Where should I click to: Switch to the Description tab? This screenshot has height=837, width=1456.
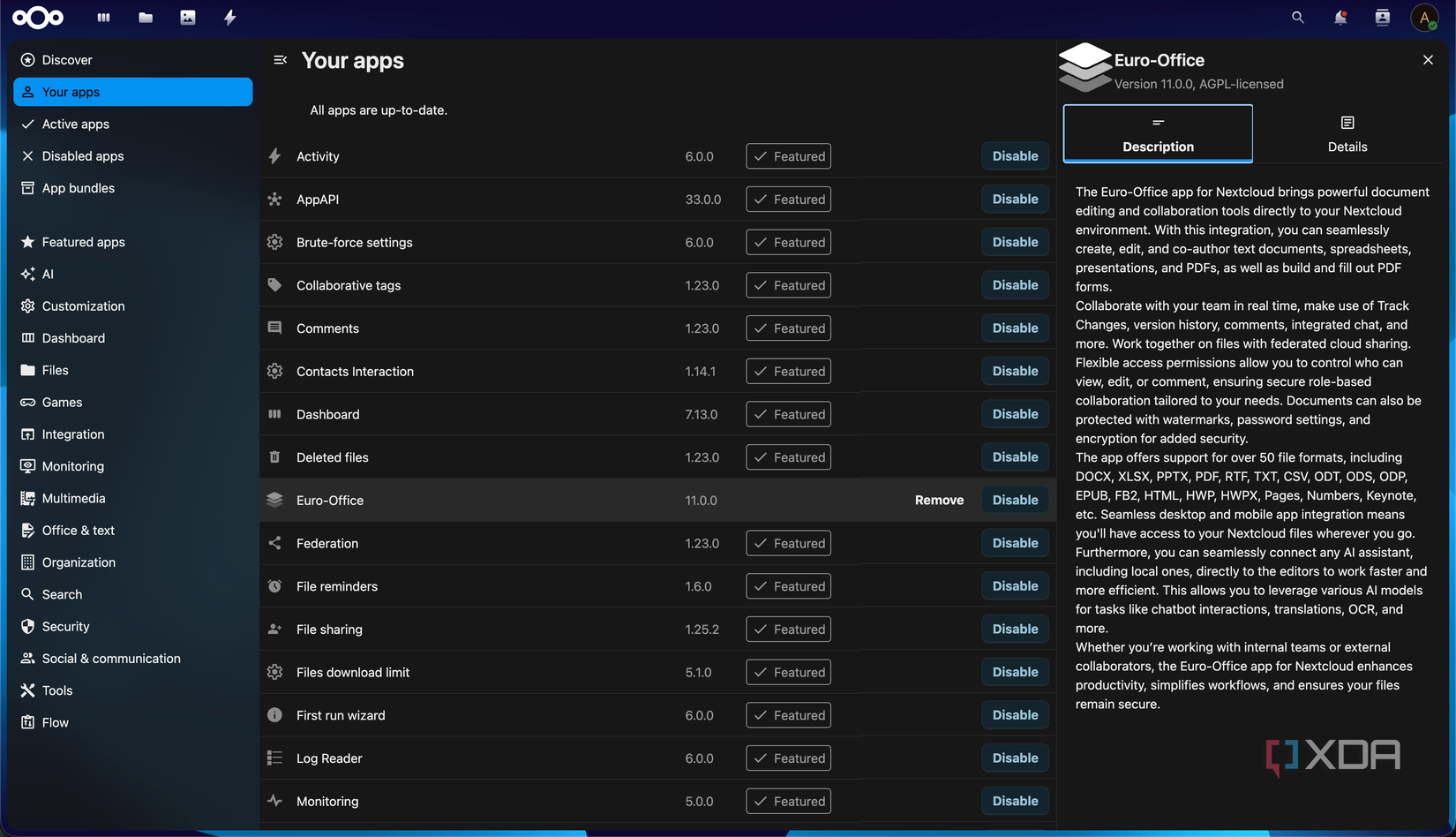[1158, 134]
